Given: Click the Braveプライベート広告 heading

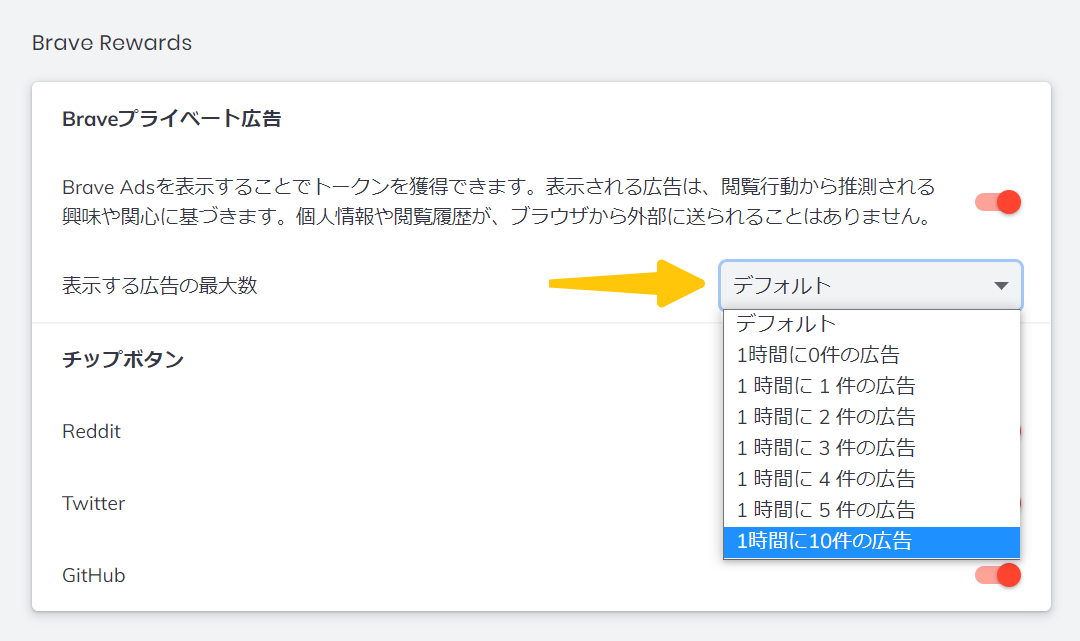Looking at the screenshot, I should pyautogui.click(x=172, y=119).
